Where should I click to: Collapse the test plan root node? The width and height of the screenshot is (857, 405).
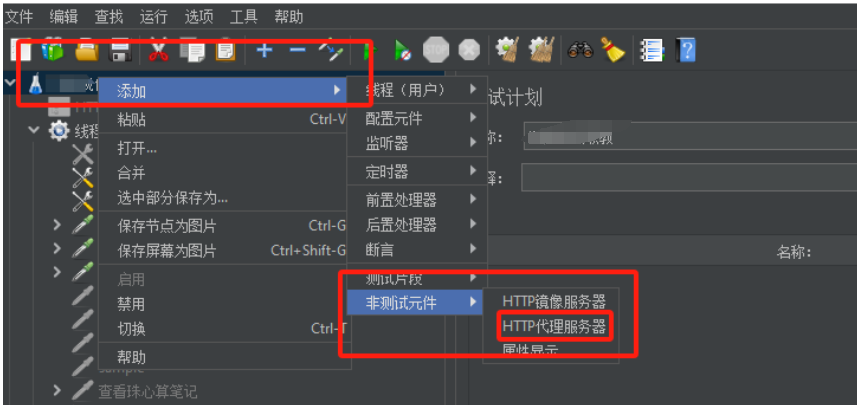point(10,83)
